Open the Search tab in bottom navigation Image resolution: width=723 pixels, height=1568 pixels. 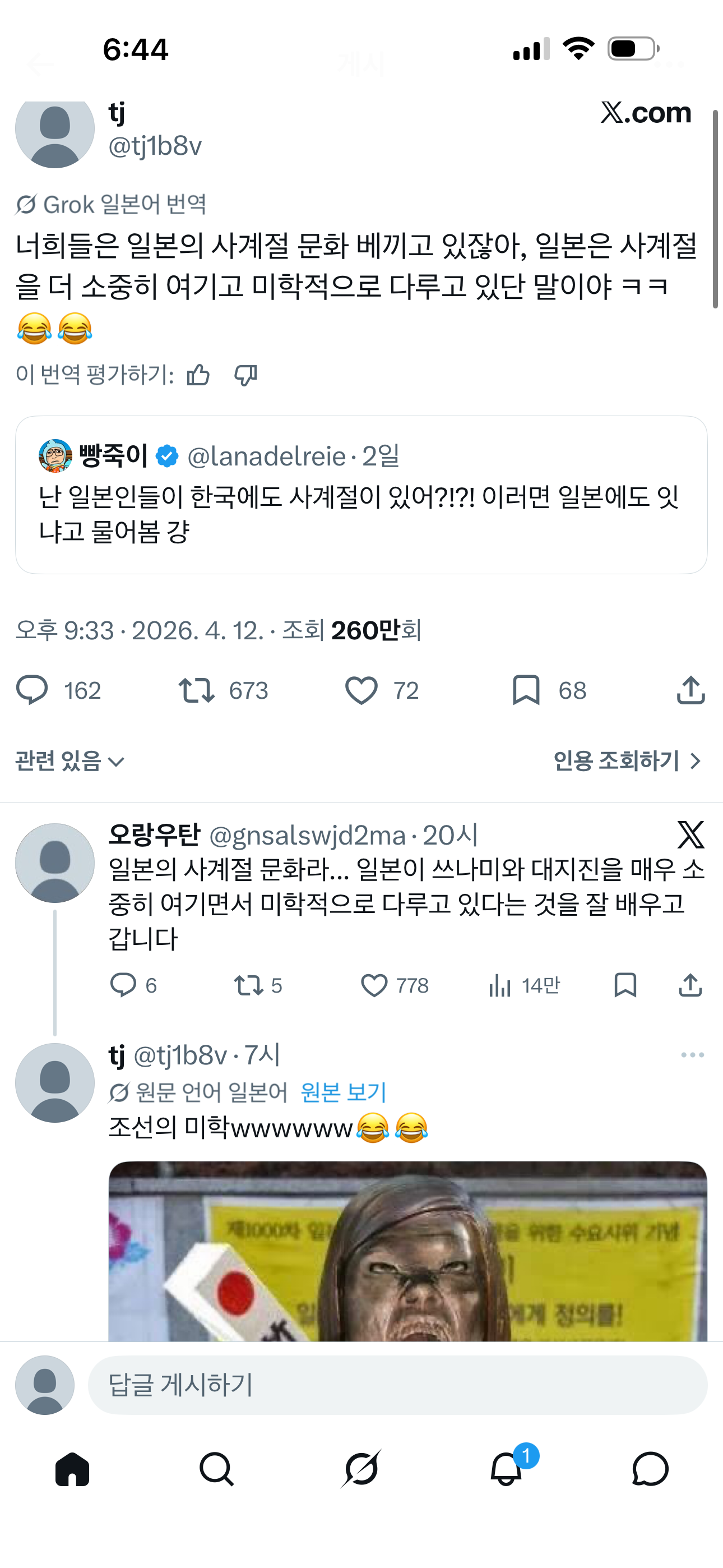217,1469
